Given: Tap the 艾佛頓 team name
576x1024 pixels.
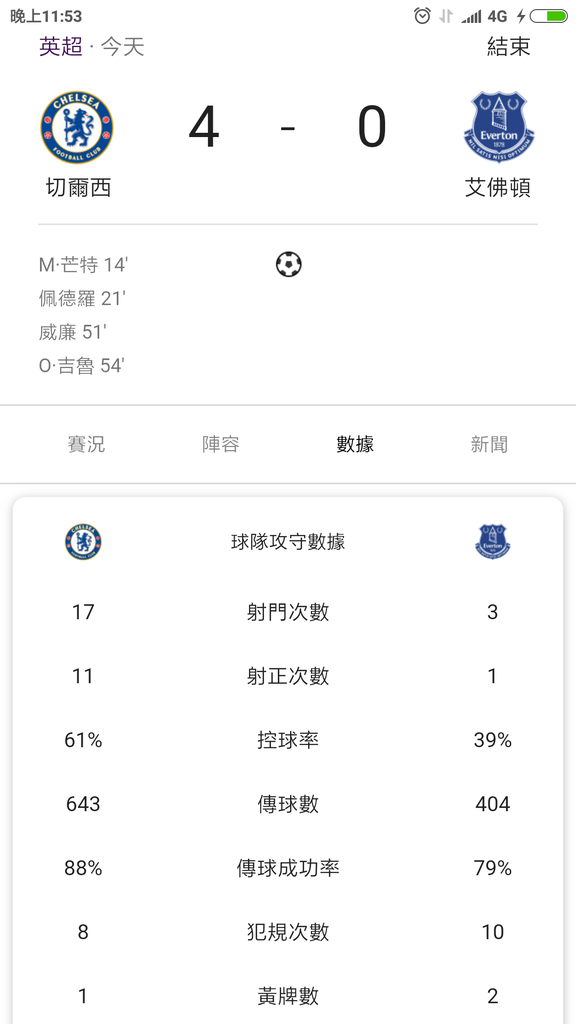Looking at the screenshot, I should click(498, 188).
